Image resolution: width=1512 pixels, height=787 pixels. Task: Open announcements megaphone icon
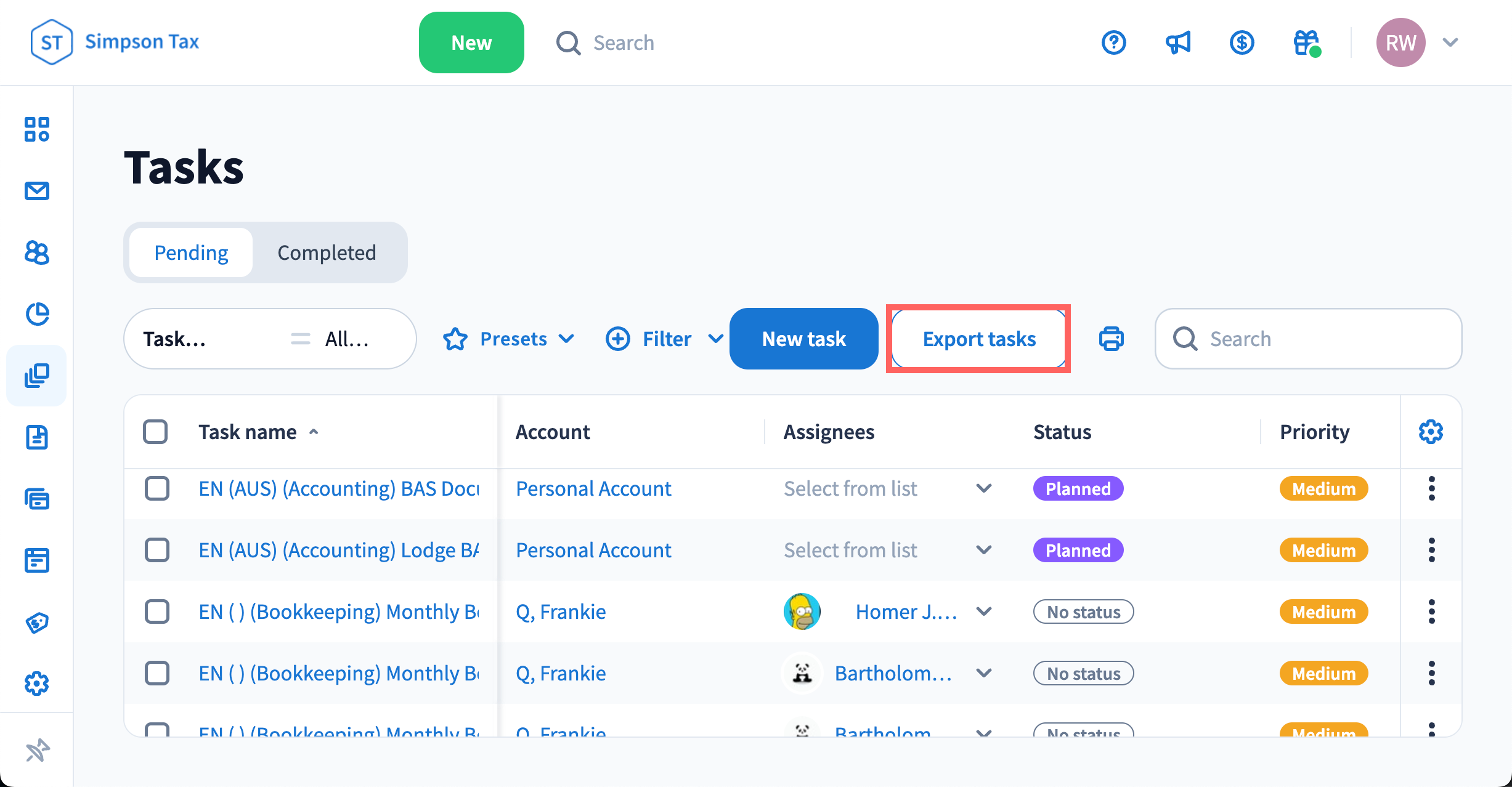(1177, 42)
